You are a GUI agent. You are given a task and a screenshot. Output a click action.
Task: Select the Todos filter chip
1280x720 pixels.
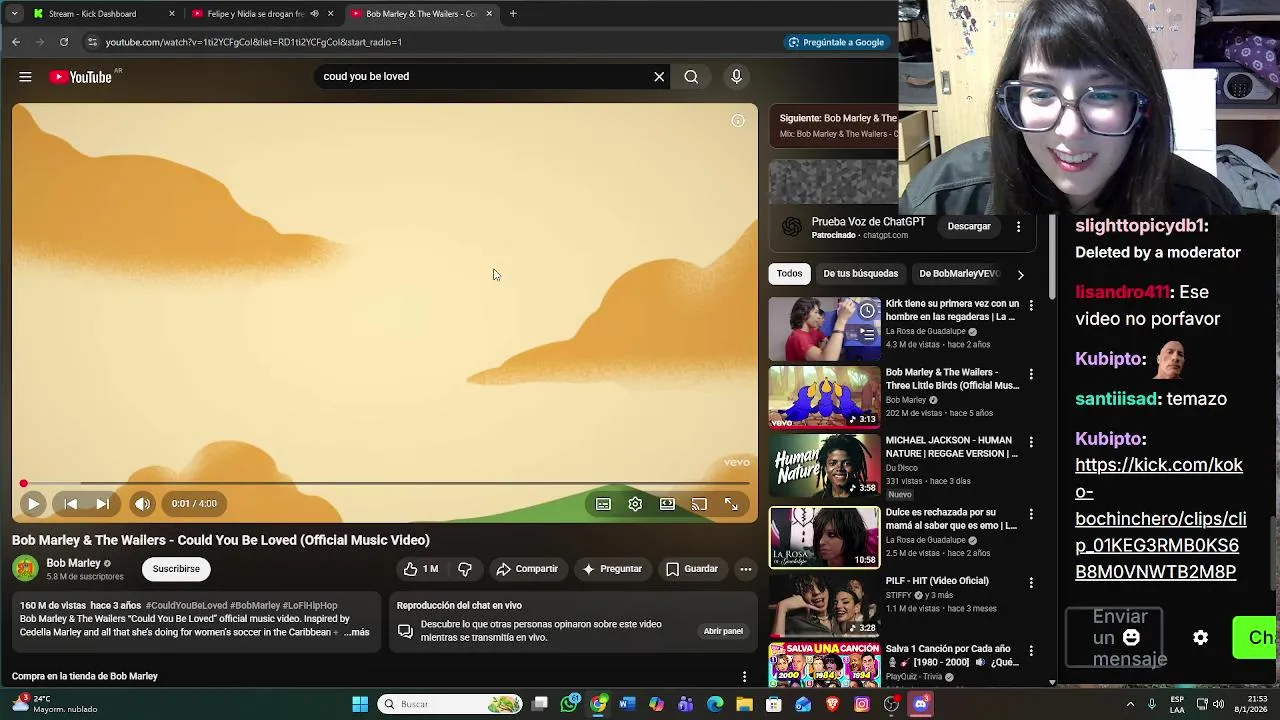789,274
